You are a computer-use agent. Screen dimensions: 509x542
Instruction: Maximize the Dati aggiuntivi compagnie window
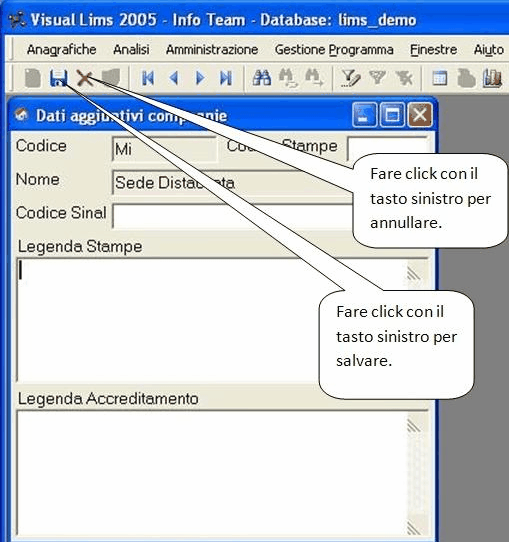pyautogui.click(x=392, y=115)
